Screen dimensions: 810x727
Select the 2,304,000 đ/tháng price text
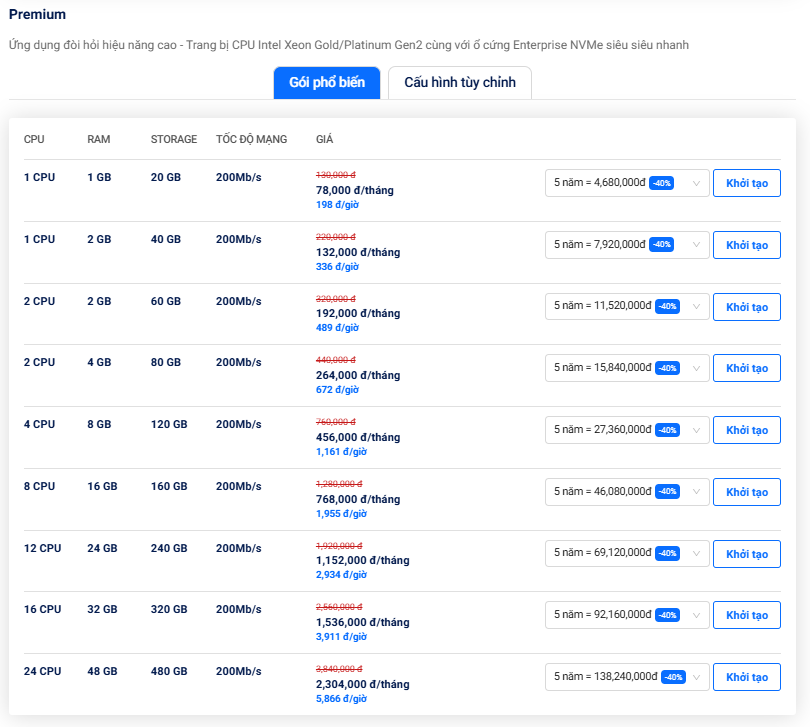pyautogui.click(x=363, y=684)
